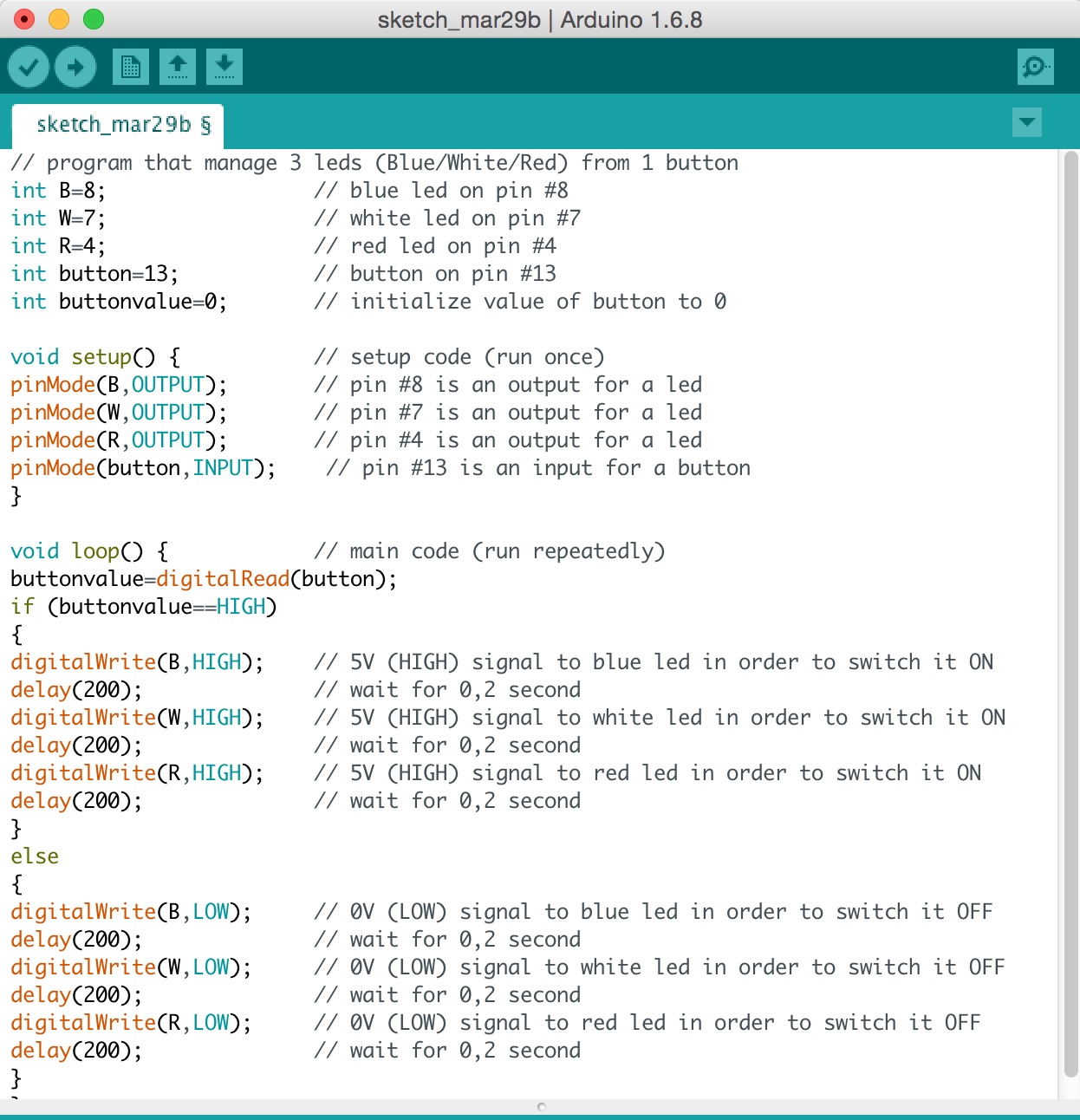This screenshot has width=1080, height=1120.
Task: Click the 'digitalWrite(R,HIGH);' statement
Action: (137, 773)
